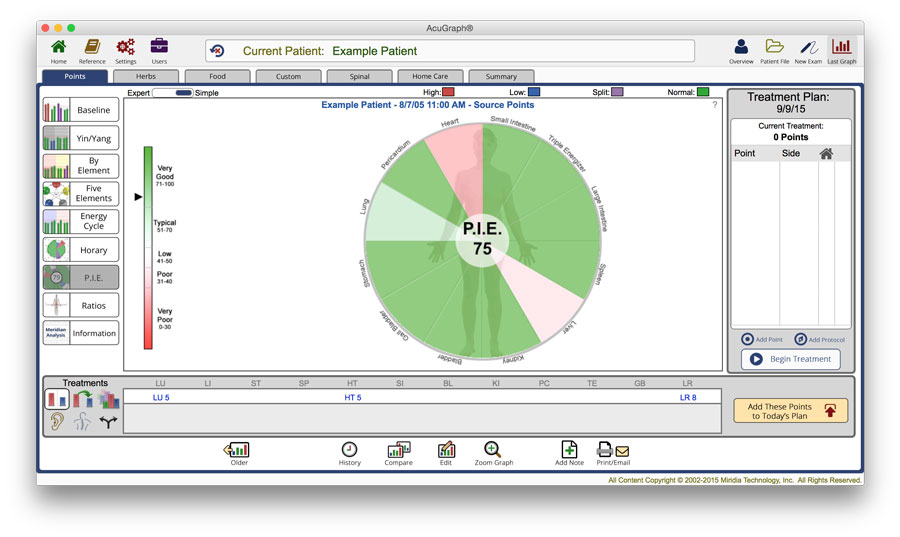Viewport: 900px width, 537px height.
Task: Select the Five Elements graph view
Action: point(81,193)
